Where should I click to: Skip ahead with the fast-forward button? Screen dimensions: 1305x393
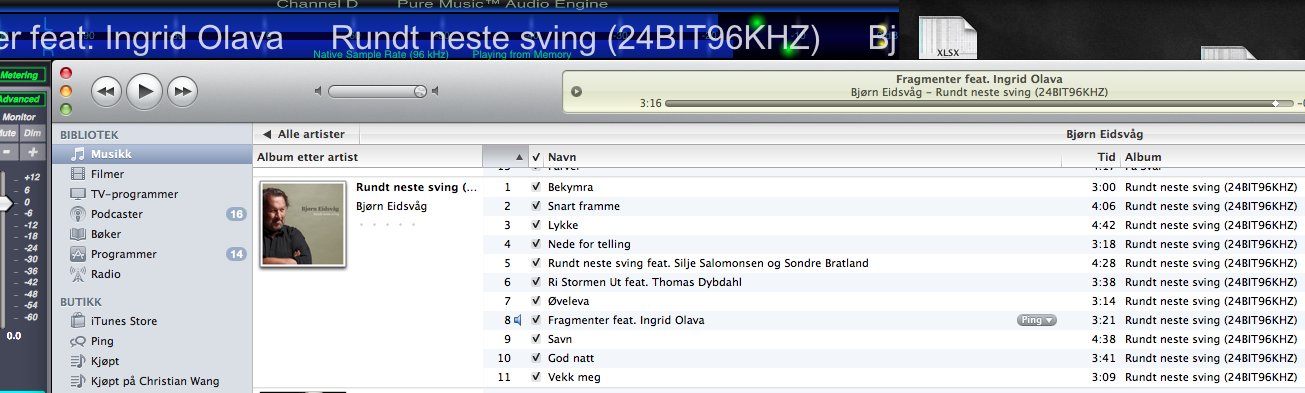[x=182, y=91]
